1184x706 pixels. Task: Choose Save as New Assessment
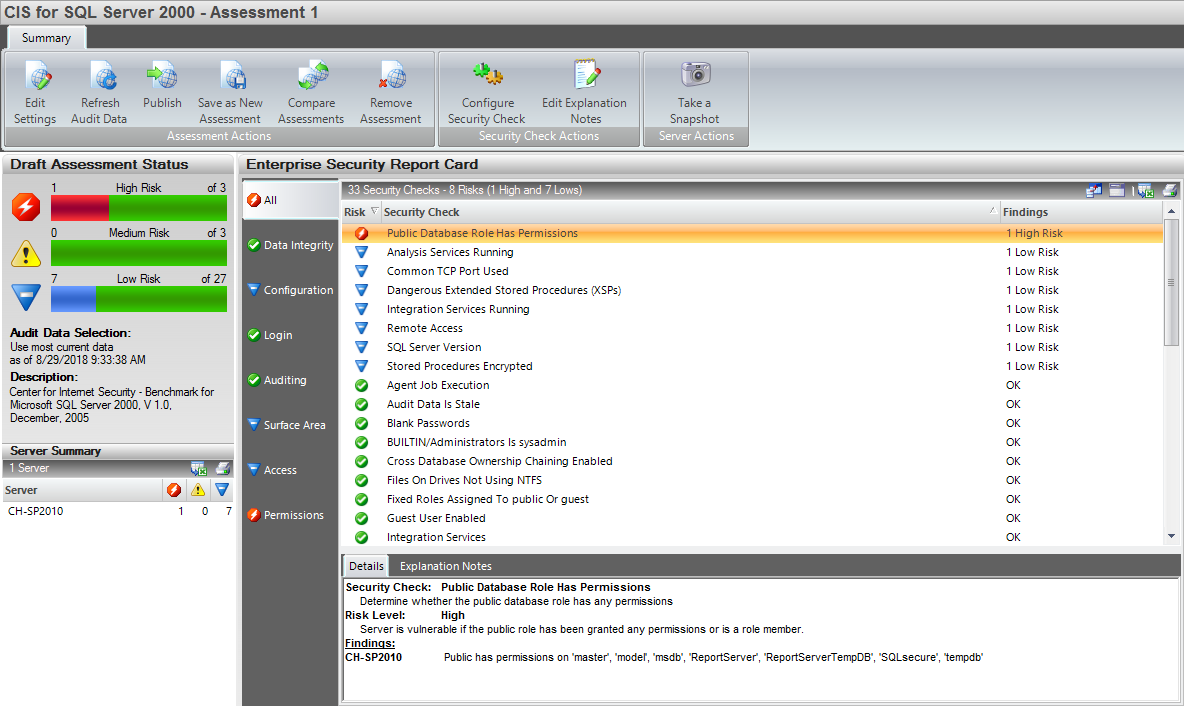pos(230,93)
